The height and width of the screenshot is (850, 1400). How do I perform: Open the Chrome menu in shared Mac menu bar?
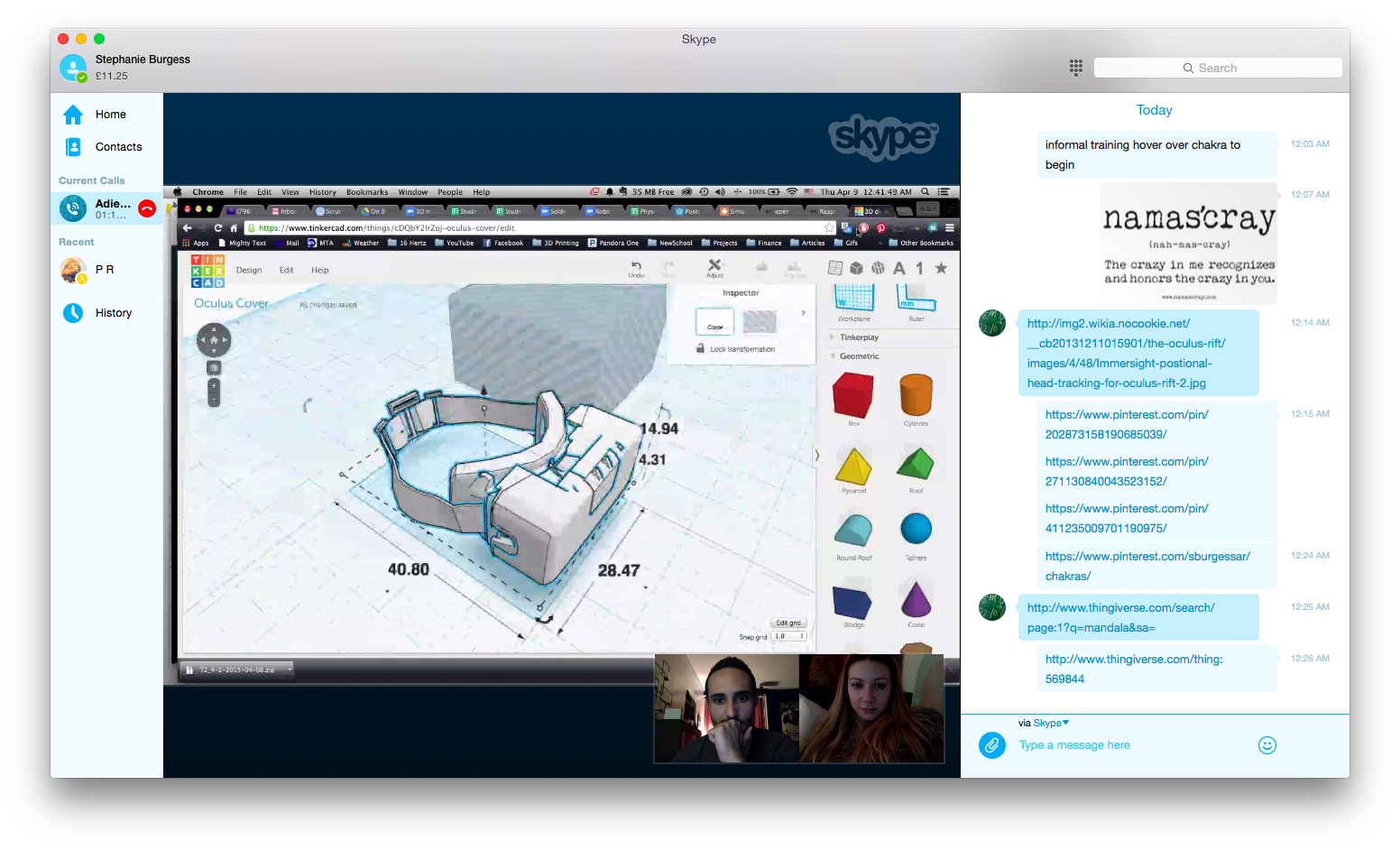point(207,192)
